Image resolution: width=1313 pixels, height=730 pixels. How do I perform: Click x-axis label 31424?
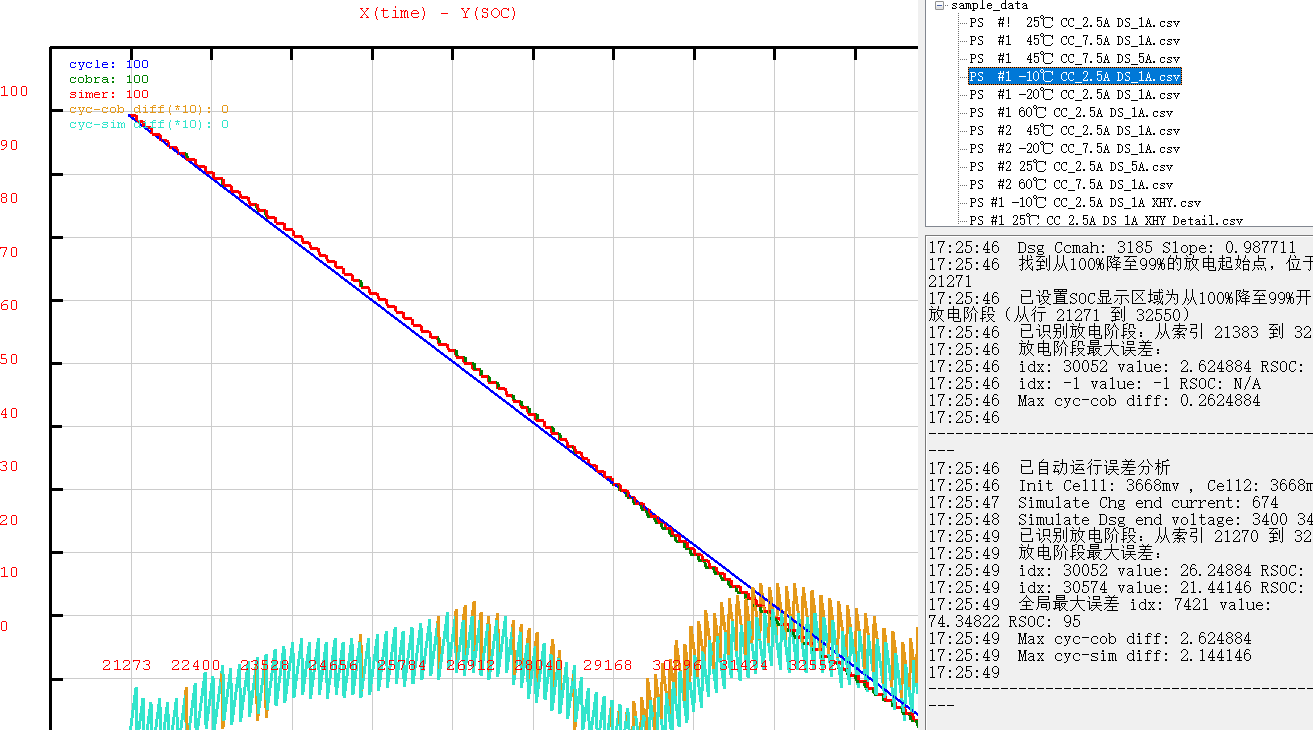pyautogui.click(x=744, y=664)
